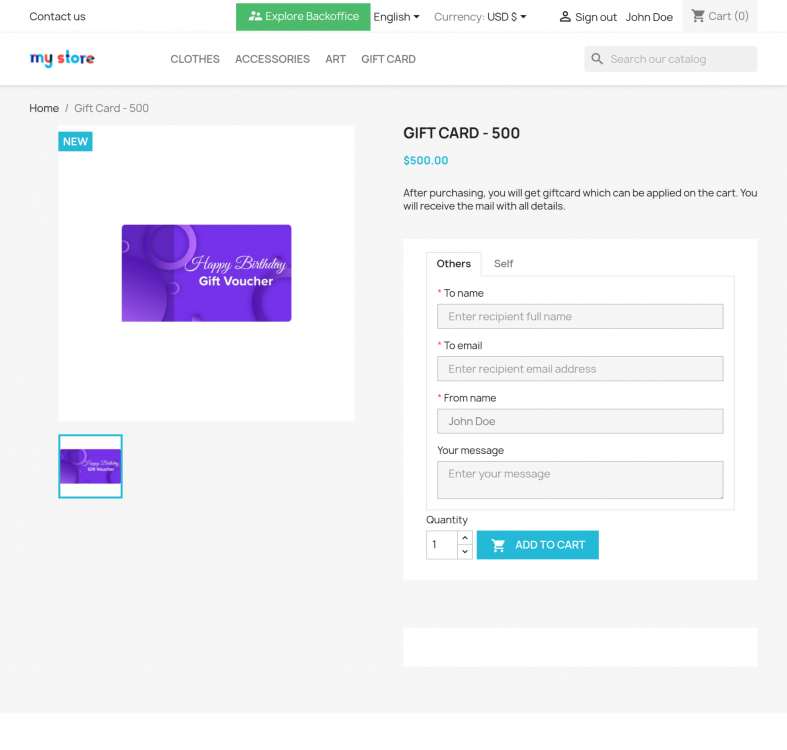The image size is (787, 750).
Task: Open the Currency USD $ dropdown
Action: point(480,17)
